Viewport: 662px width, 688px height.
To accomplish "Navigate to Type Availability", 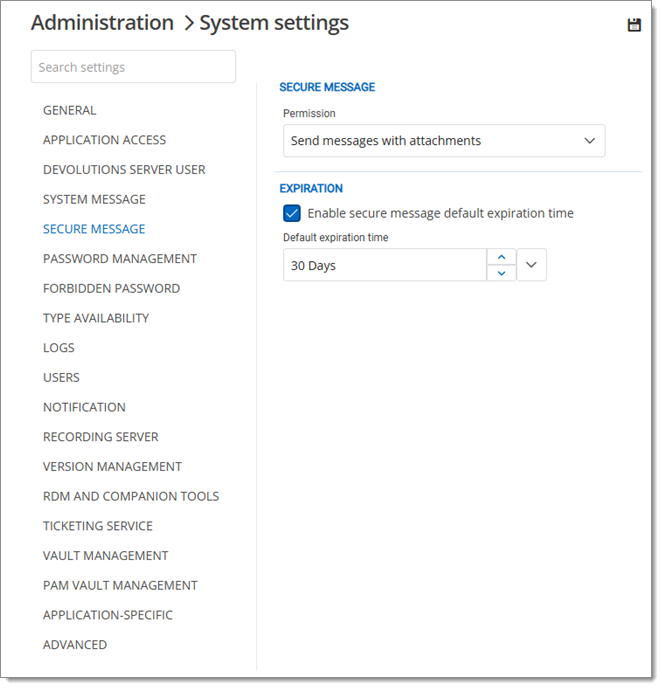I will [96, 318].
